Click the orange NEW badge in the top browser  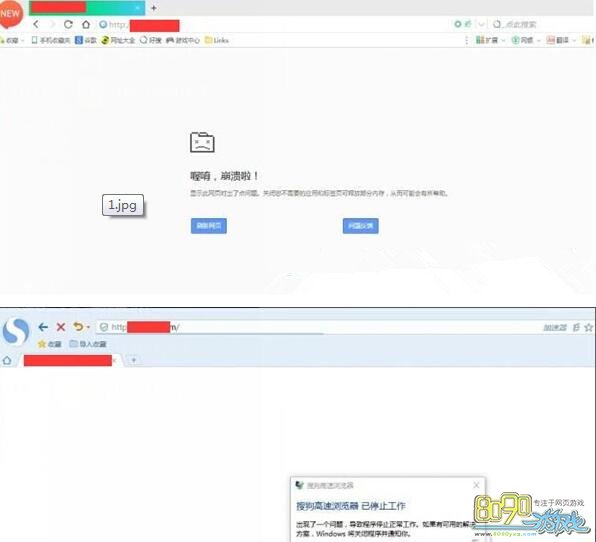tap(11, 14)
